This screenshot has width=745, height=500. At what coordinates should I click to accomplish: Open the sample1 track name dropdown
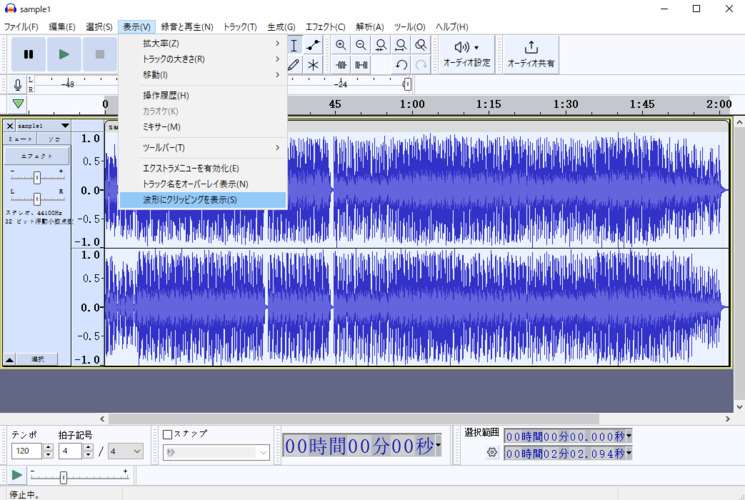[65, 126]
